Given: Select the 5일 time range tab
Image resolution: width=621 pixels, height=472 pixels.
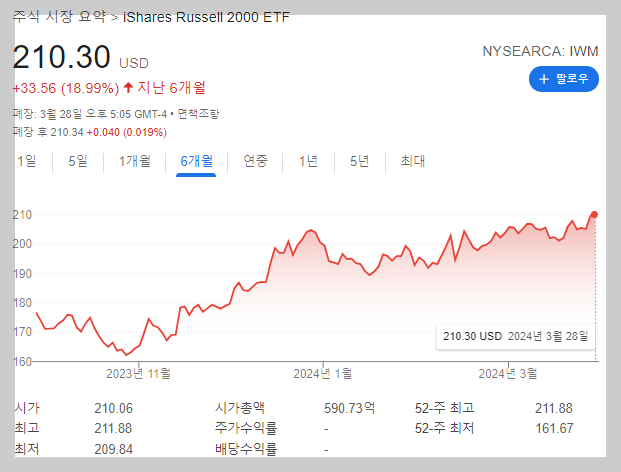Looking at the screenshot, I should (x=78, y=161).
